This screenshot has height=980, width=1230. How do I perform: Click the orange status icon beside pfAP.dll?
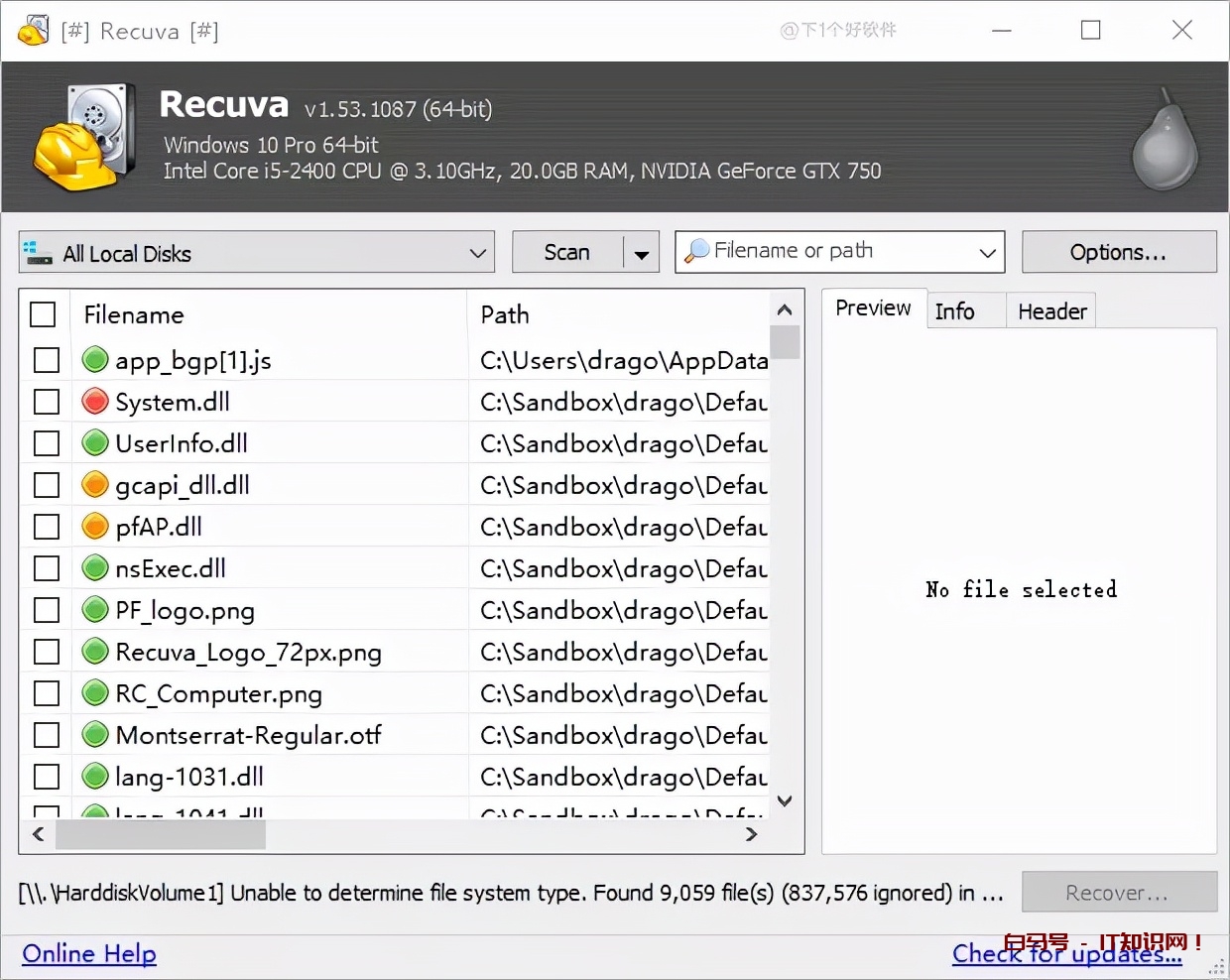click(x=95, y=527)
